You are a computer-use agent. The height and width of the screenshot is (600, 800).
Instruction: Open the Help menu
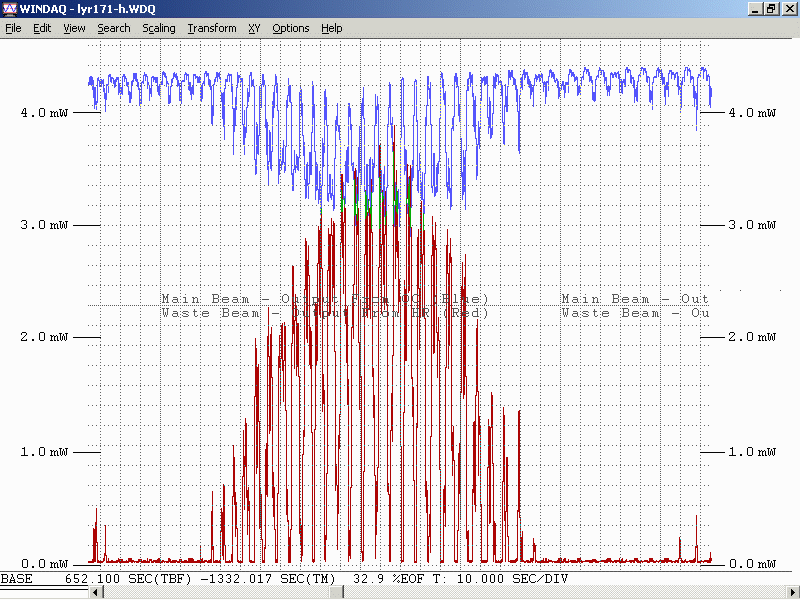331,28
